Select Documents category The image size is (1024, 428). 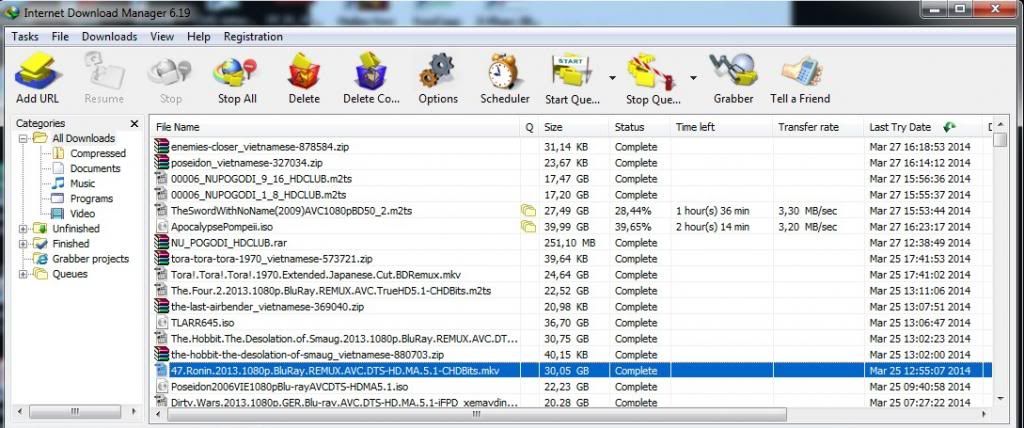(95, 169)
